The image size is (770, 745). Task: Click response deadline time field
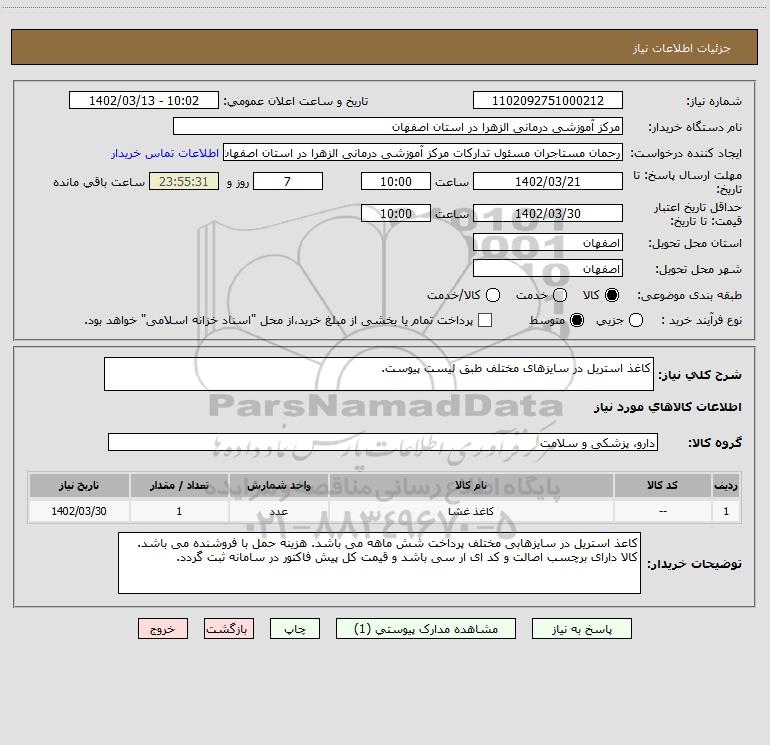point(396,181)
